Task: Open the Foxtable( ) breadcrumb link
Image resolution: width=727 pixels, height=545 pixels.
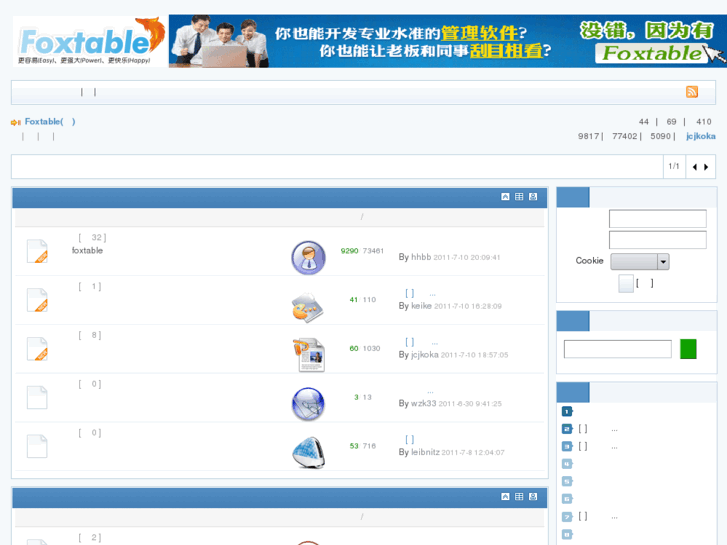Action: 50,122
